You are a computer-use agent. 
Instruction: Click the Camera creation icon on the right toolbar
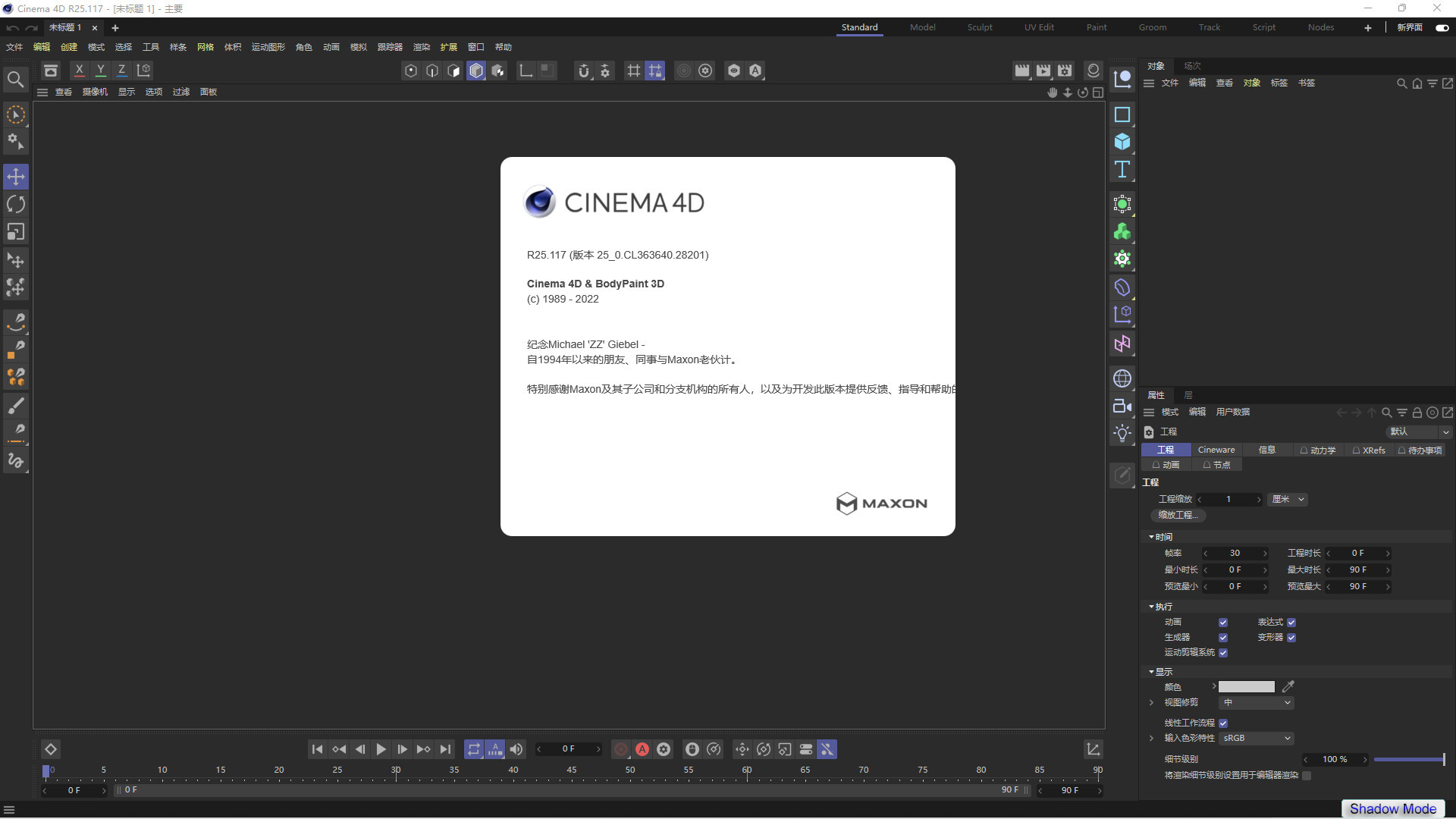[x=1122, y=406]
